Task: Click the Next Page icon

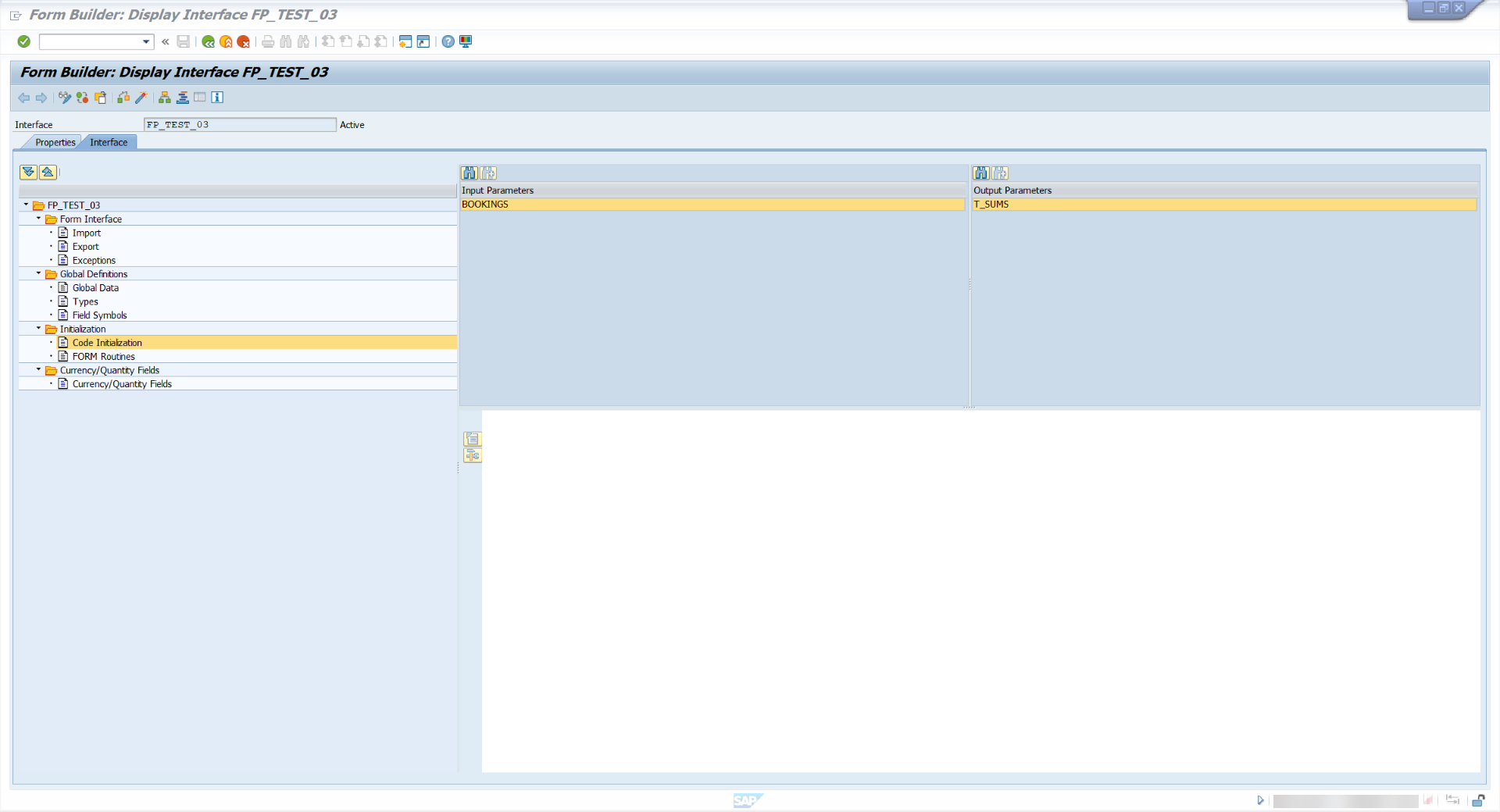Action: pos(363,41)
